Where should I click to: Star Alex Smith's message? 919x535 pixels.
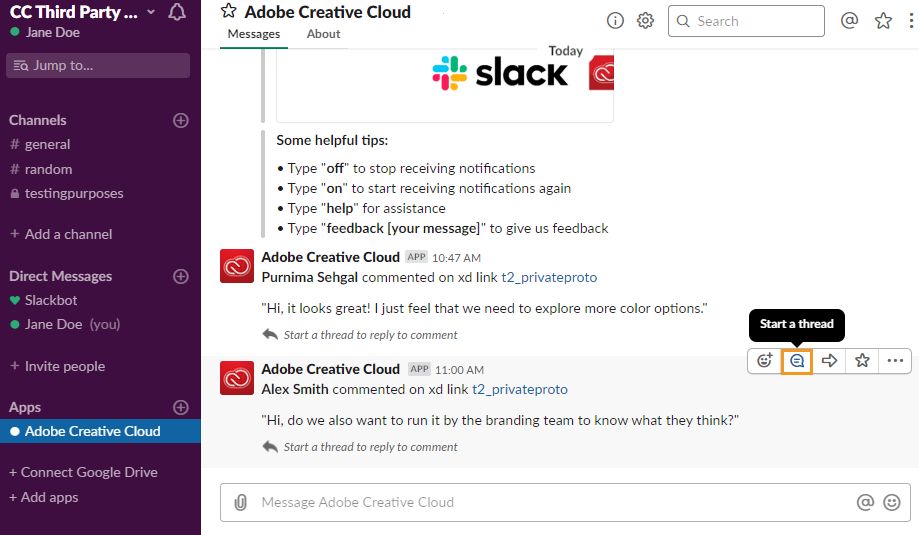(862, 361)
